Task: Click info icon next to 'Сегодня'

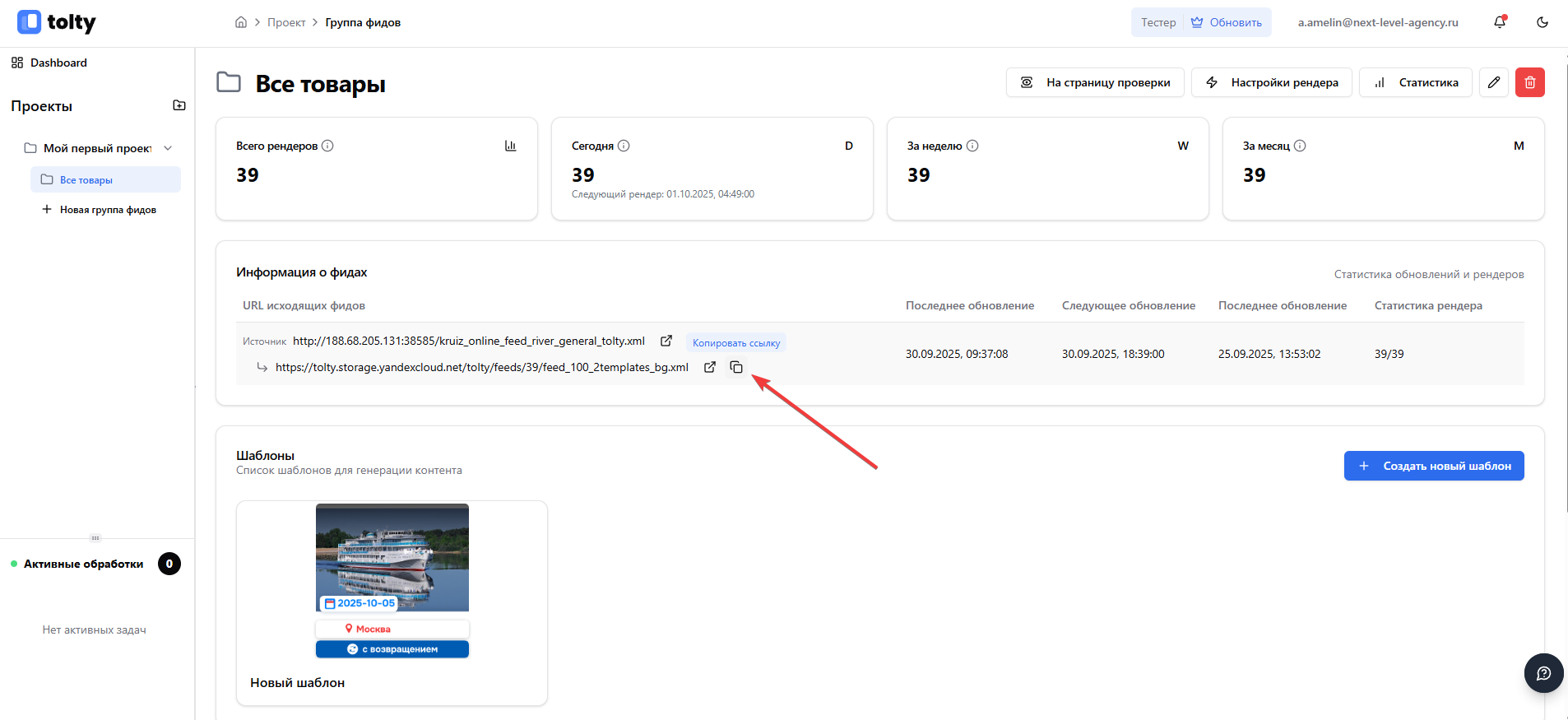Action: point(624,146)
